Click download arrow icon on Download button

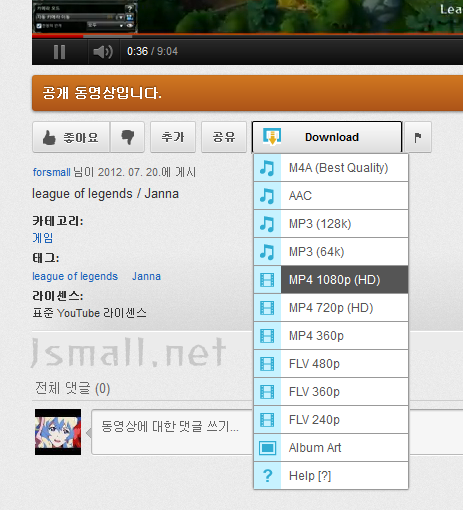272,137
